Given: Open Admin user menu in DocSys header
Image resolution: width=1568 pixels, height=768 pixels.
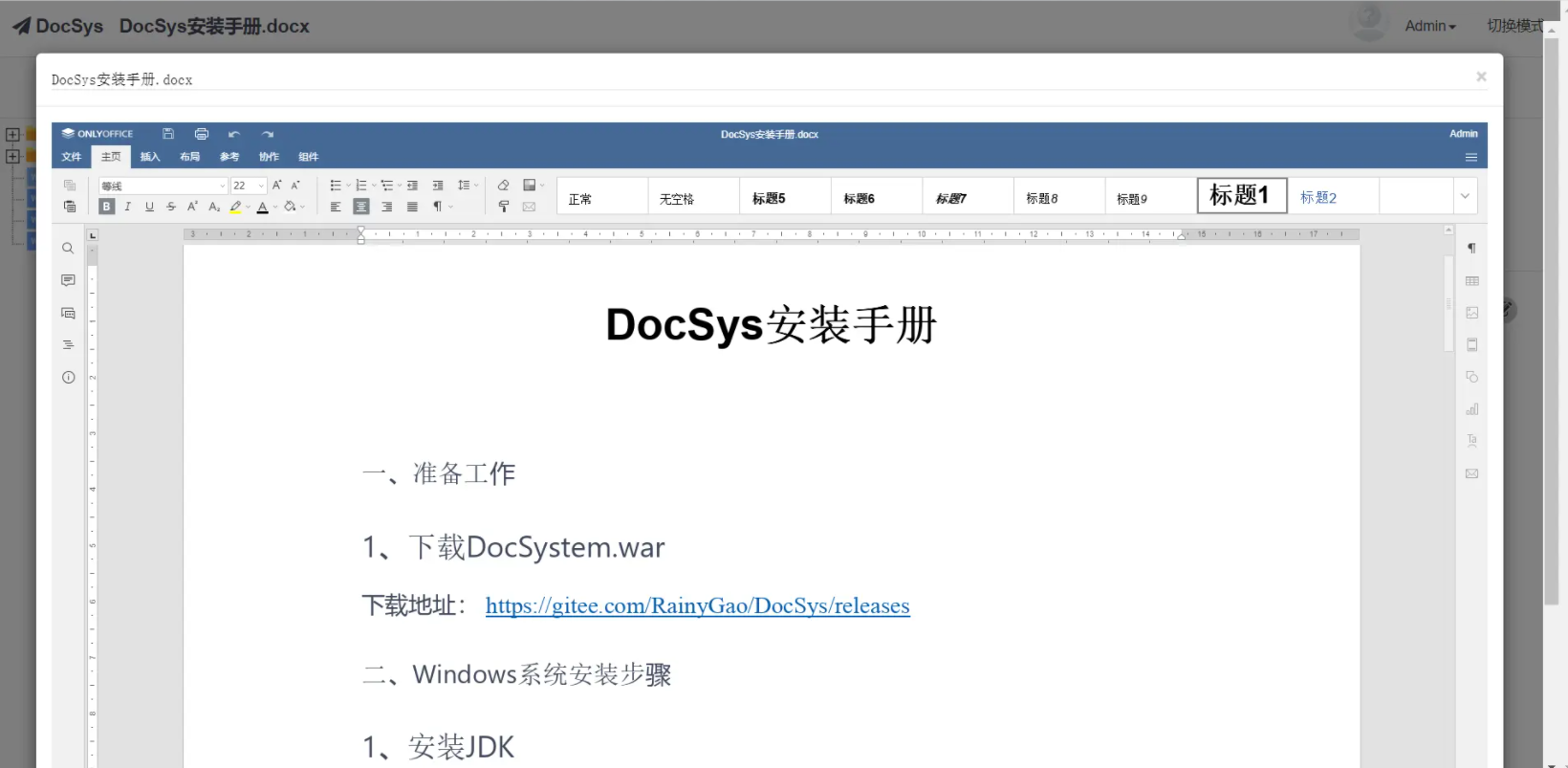Looking at the screenshot, I should 1430,26.
